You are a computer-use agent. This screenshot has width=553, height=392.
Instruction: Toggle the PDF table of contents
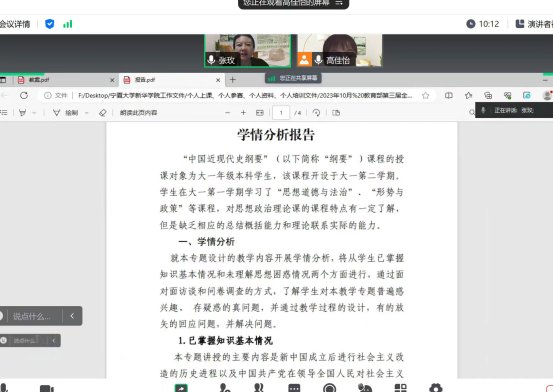pos(4,113)
